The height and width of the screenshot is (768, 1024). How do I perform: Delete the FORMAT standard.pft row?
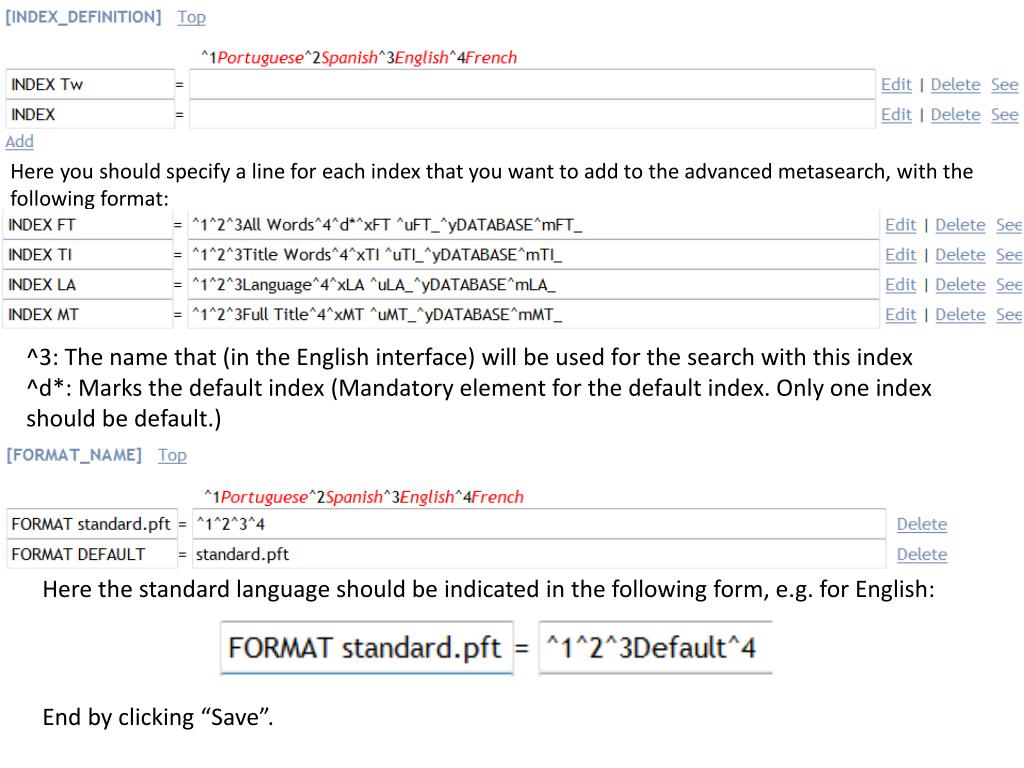(x=921, y=524)
